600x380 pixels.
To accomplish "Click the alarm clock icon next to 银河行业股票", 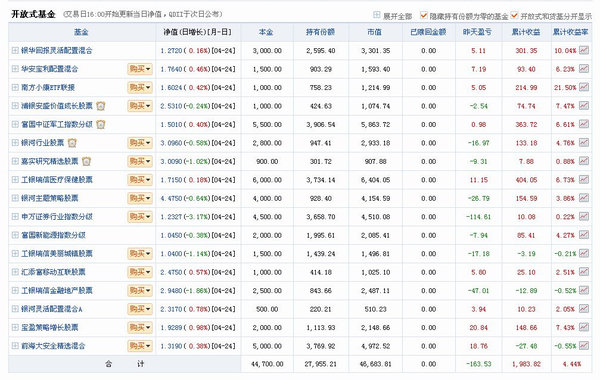I will pos(72,143).
